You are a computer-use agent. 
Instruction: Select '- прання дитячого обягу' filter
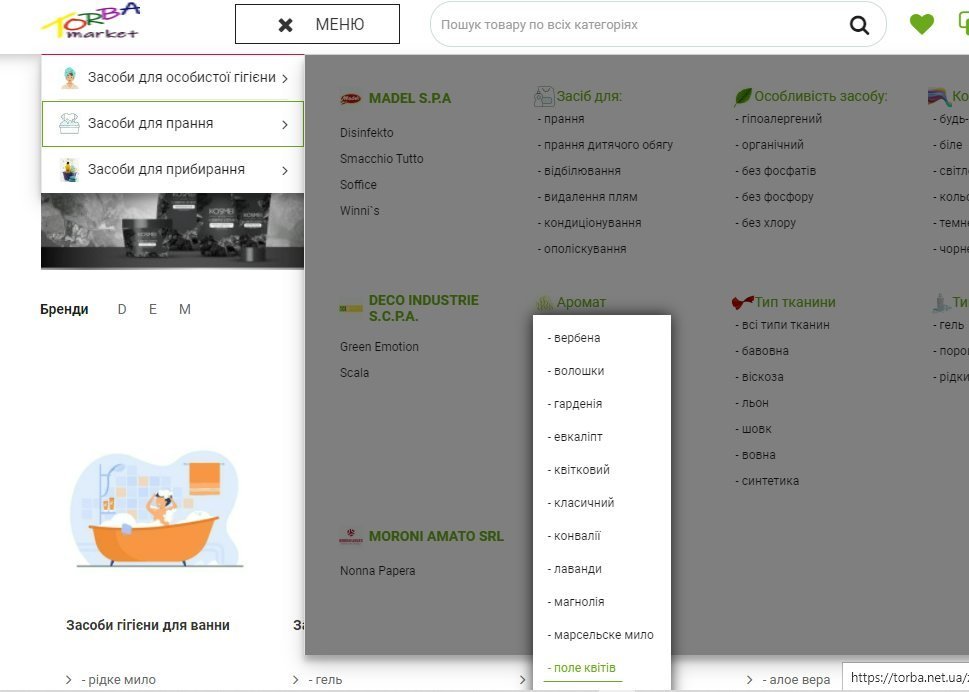click(x=605, y=145)
